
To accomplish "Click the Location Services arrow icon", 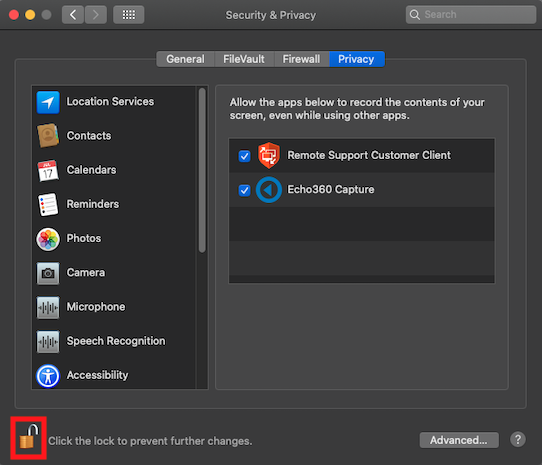I will coord(48,102).
